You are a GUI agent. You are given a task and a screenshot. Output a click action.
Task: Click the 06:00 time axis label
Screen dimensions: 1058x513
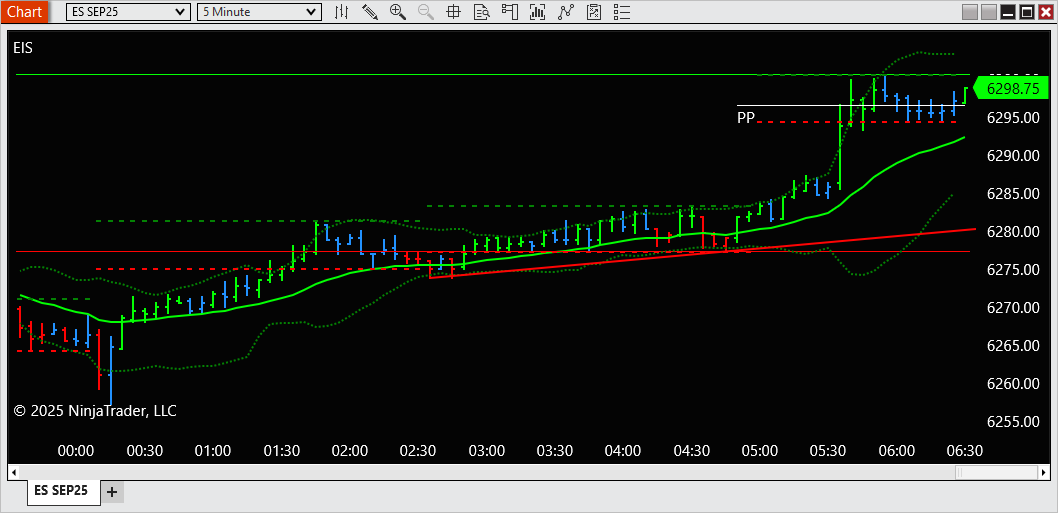click(897, 450)
